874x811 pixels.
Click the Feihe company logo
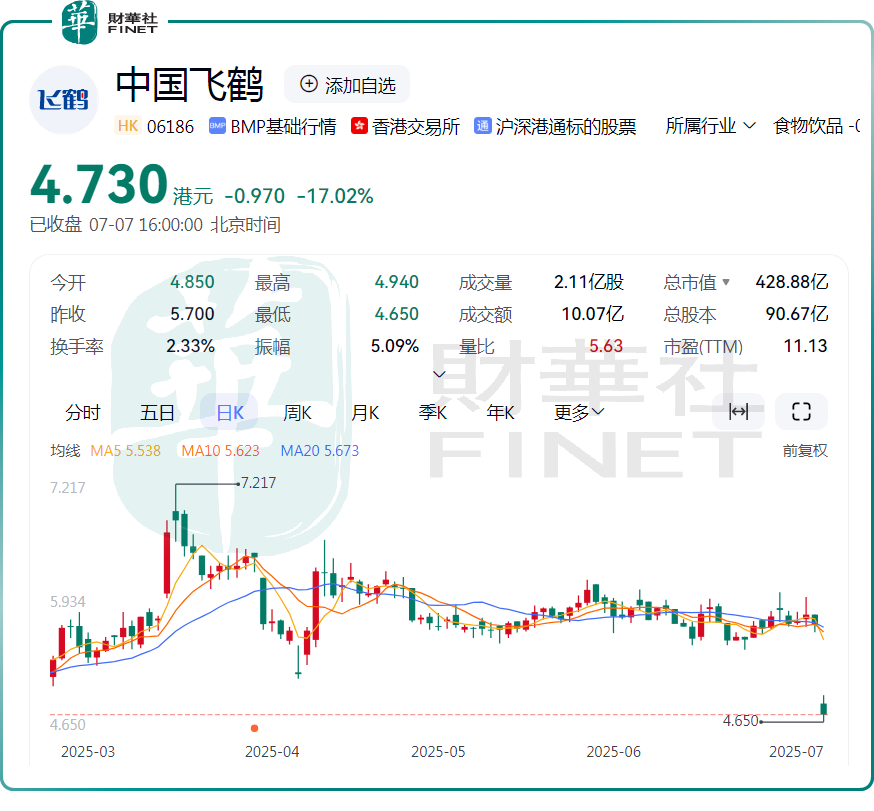pyautogui.click(x=64, y=100)
